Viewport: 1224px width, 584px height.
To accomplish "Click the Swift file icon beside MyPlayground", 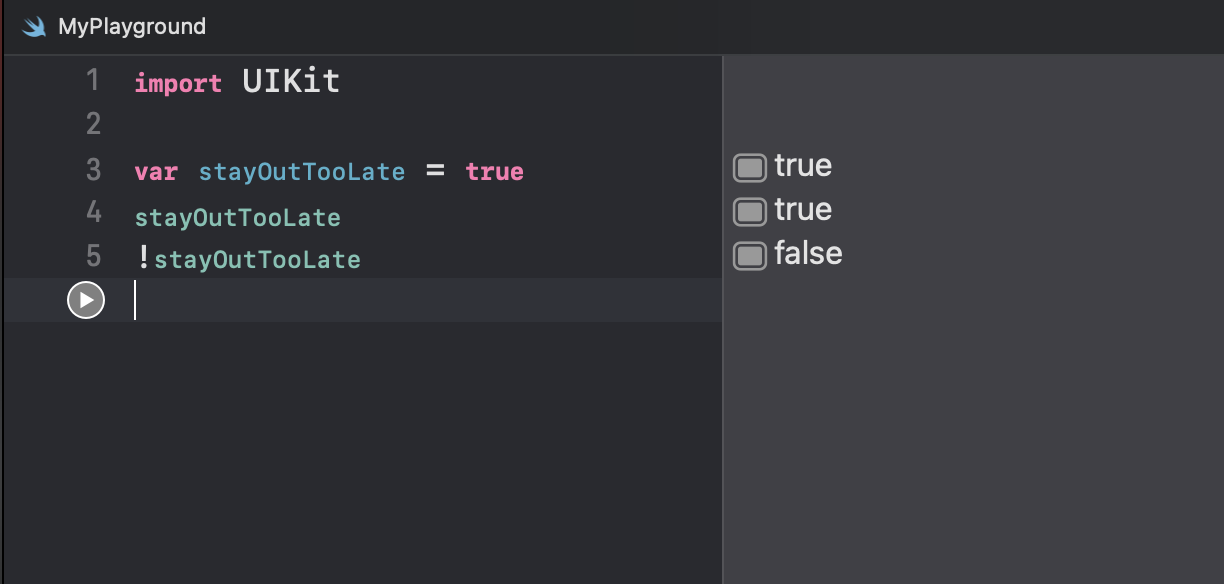I will click(x=34, y=27).
